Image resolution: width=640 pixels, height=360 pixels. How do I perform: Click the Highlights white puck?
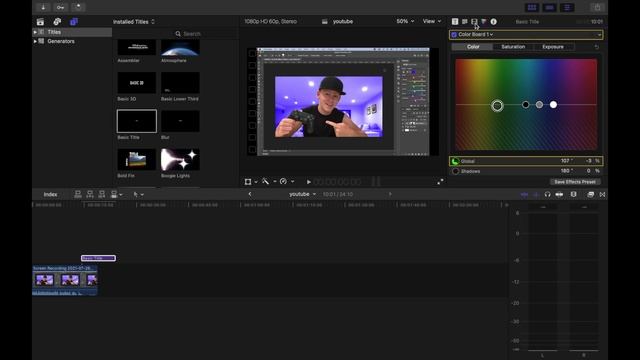(553, 105)
